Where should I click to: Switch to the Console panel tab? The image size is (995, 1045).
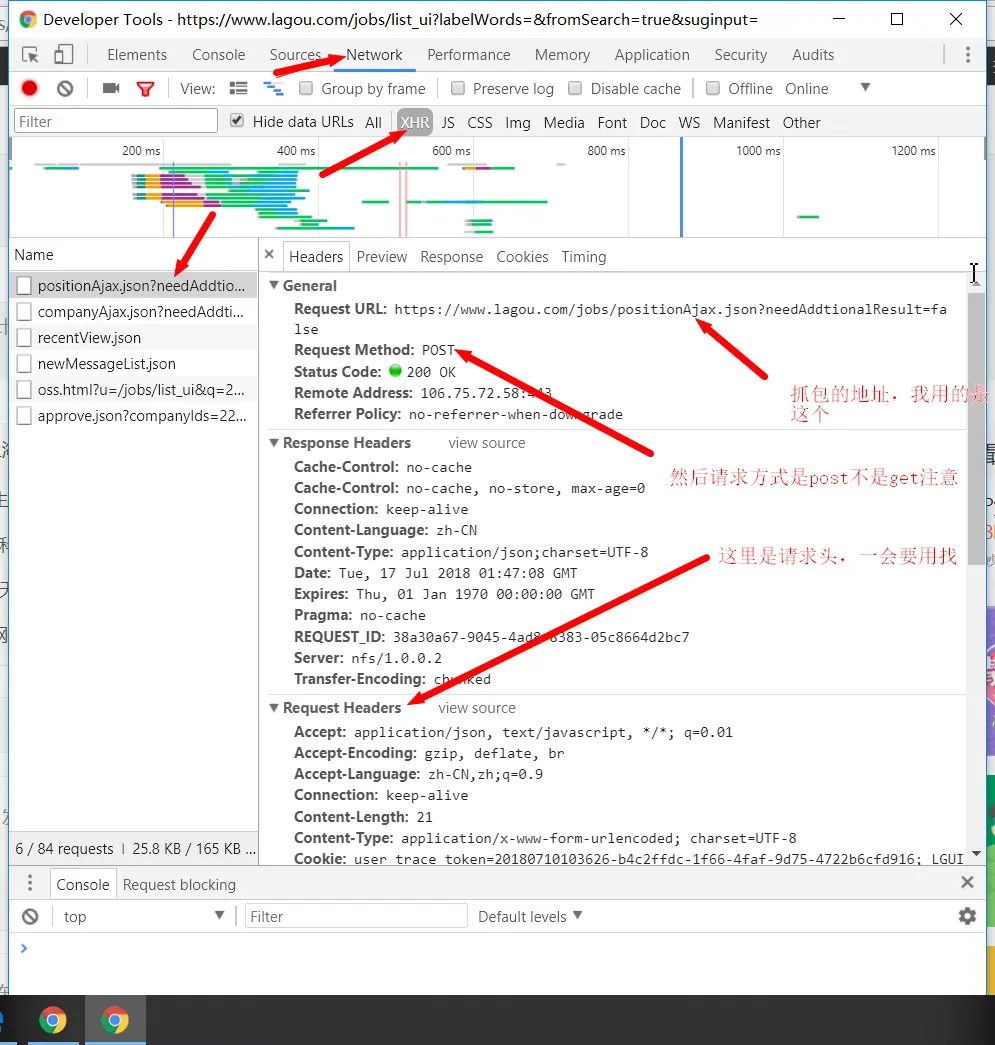219,55
